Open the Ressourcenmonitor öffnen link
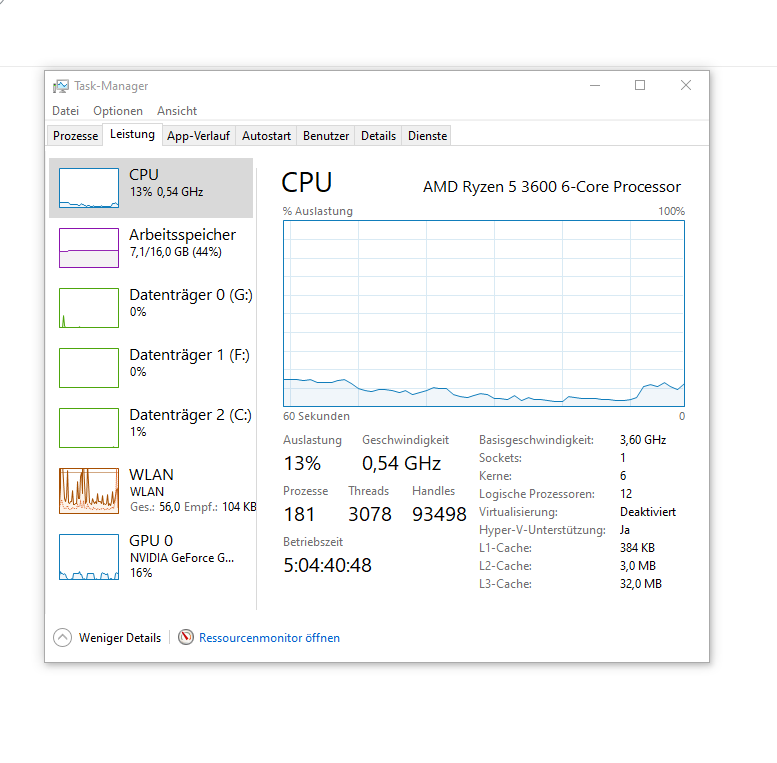777x763 pixels. coord(269,638)
